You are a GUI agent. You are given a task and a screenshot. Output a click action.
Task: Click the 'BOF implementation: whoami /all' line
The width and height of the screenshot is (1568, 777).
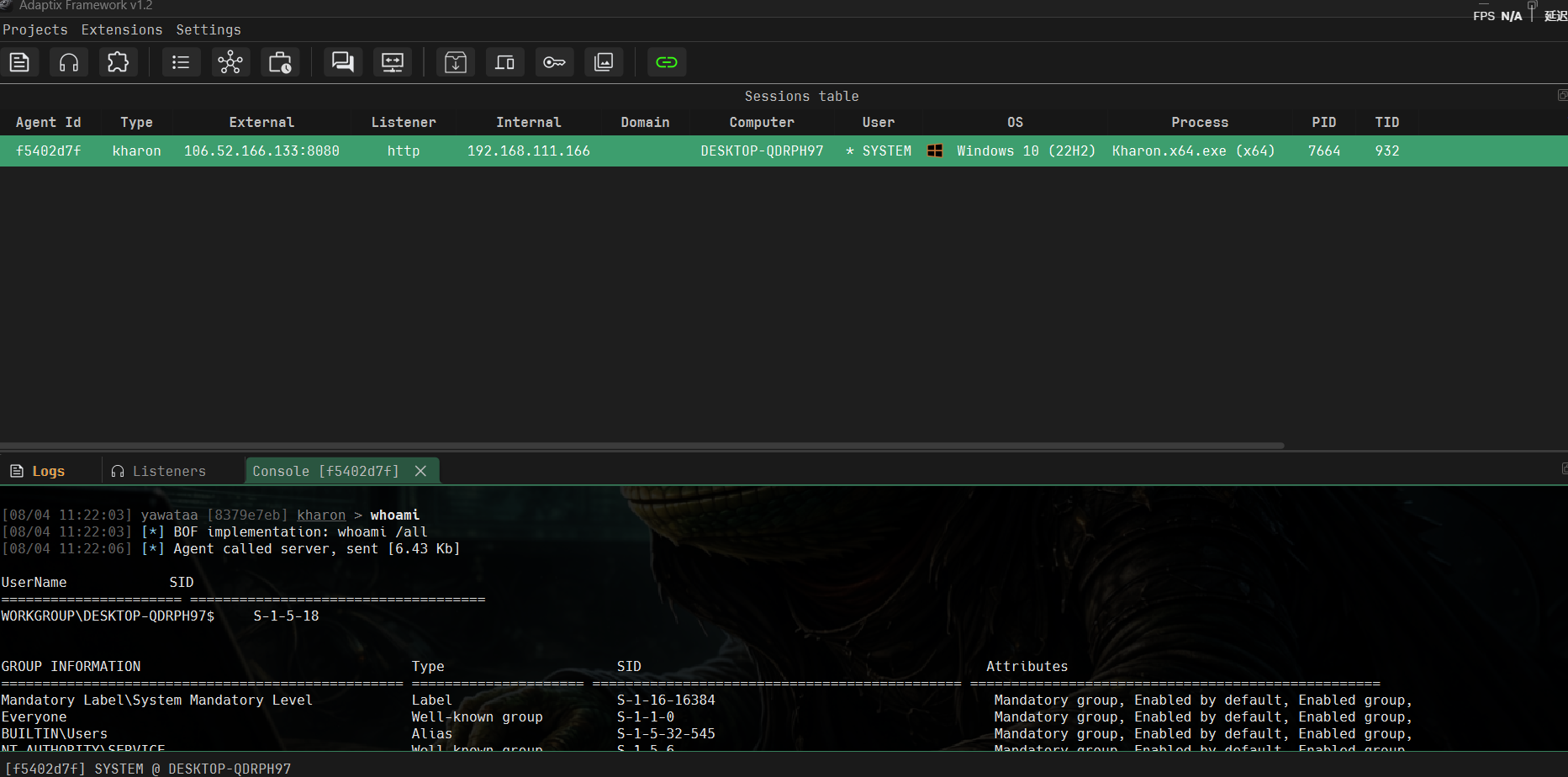(300, 532)
